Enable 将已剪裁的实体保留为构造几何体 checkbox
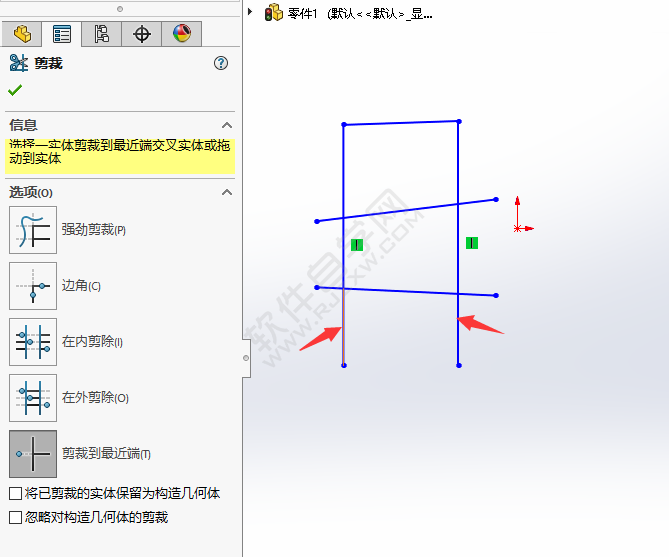The image size is (669, 557). point(15,494)
